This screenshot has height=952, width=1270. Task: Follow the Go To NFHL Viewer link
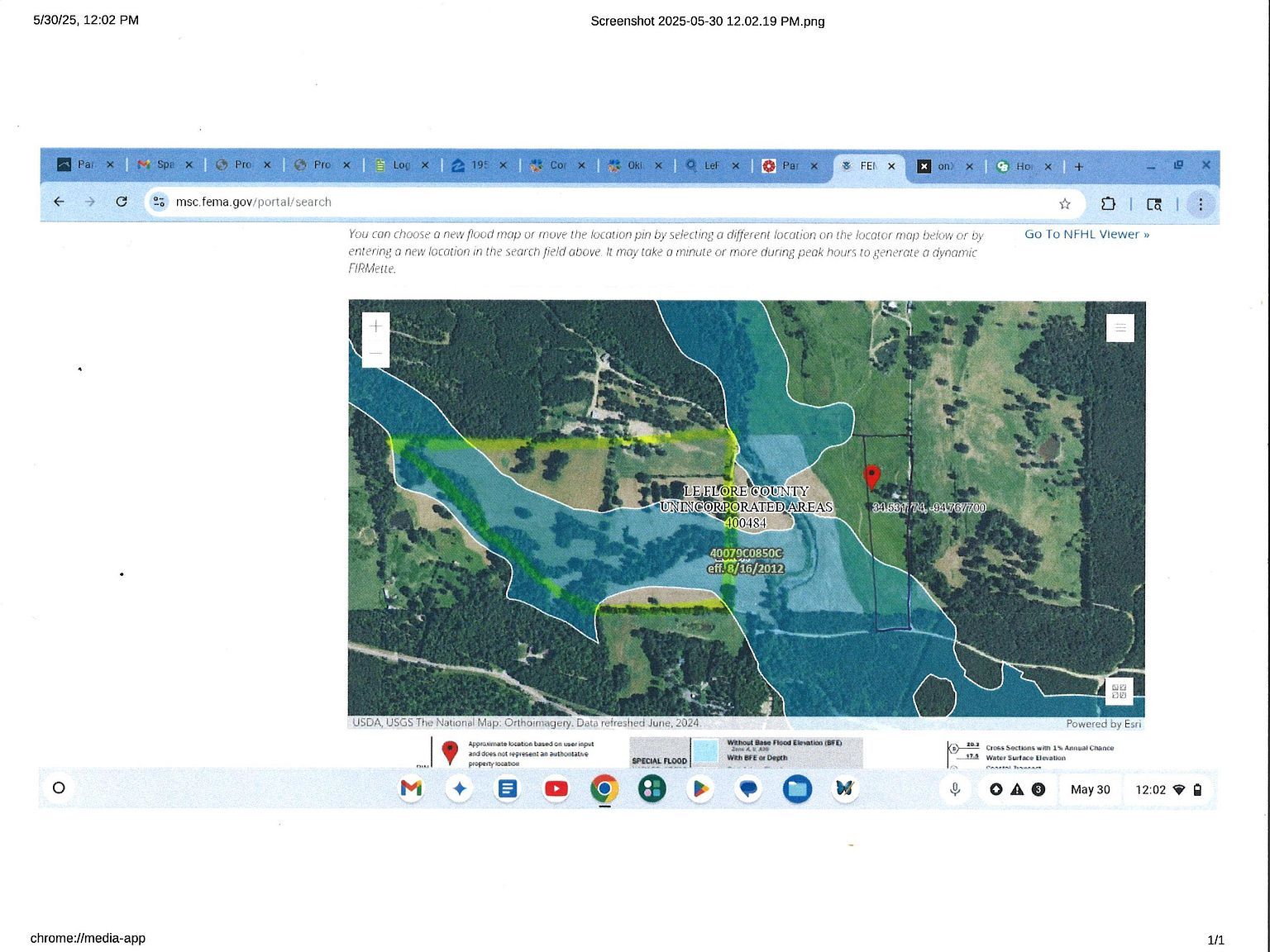[x=1086, y=235]
